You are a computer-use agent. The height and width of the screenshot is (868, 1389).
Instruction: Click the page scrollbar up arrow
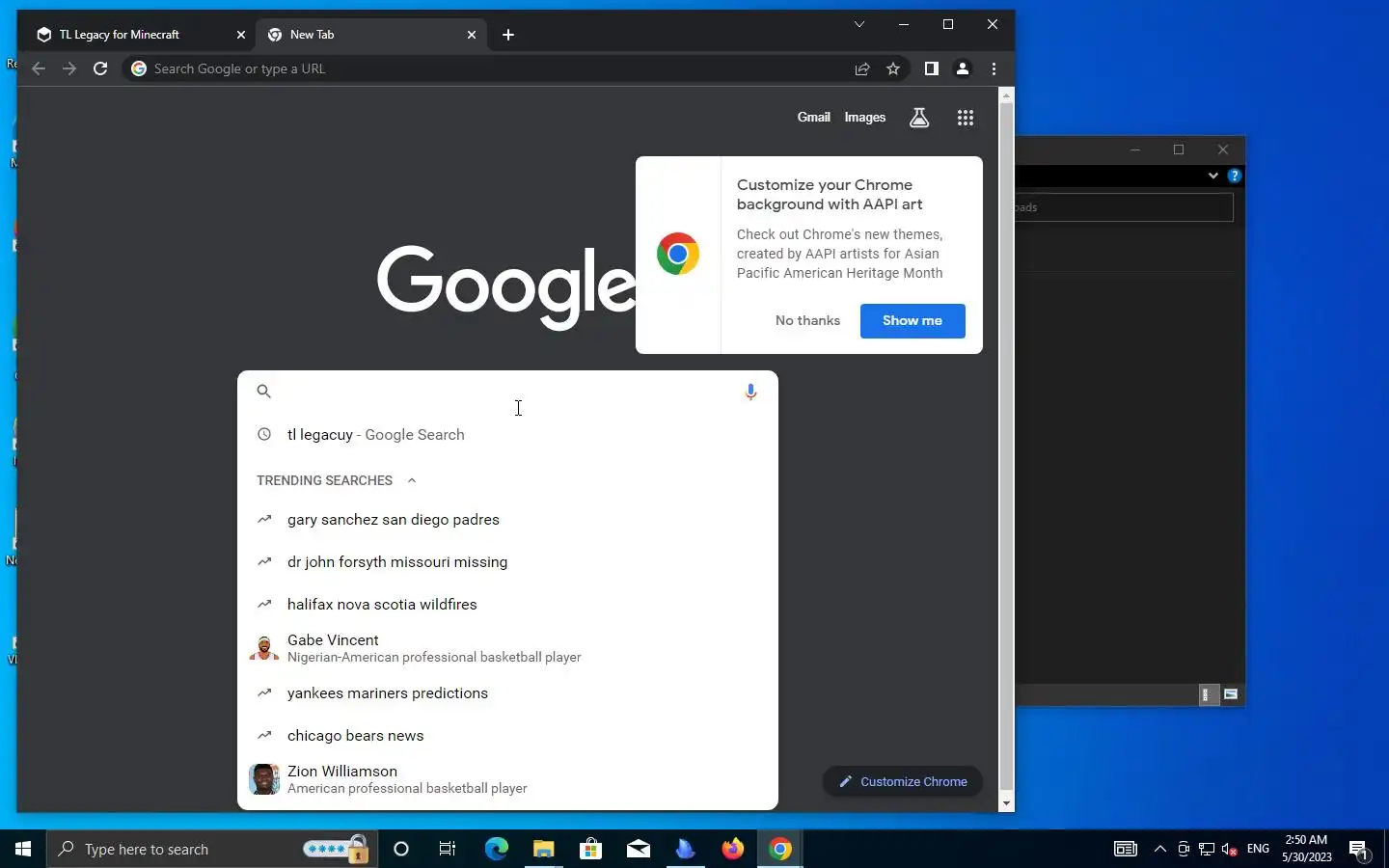tap(1007, 95)
